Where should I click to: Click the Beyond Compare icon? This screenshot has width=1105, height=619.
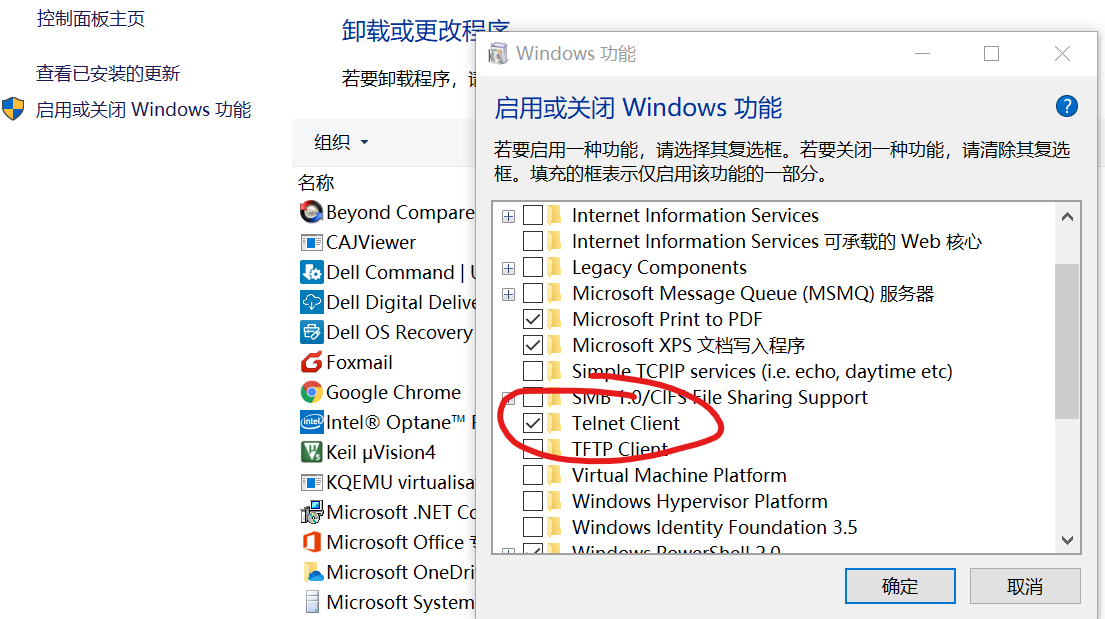(310, 212)
